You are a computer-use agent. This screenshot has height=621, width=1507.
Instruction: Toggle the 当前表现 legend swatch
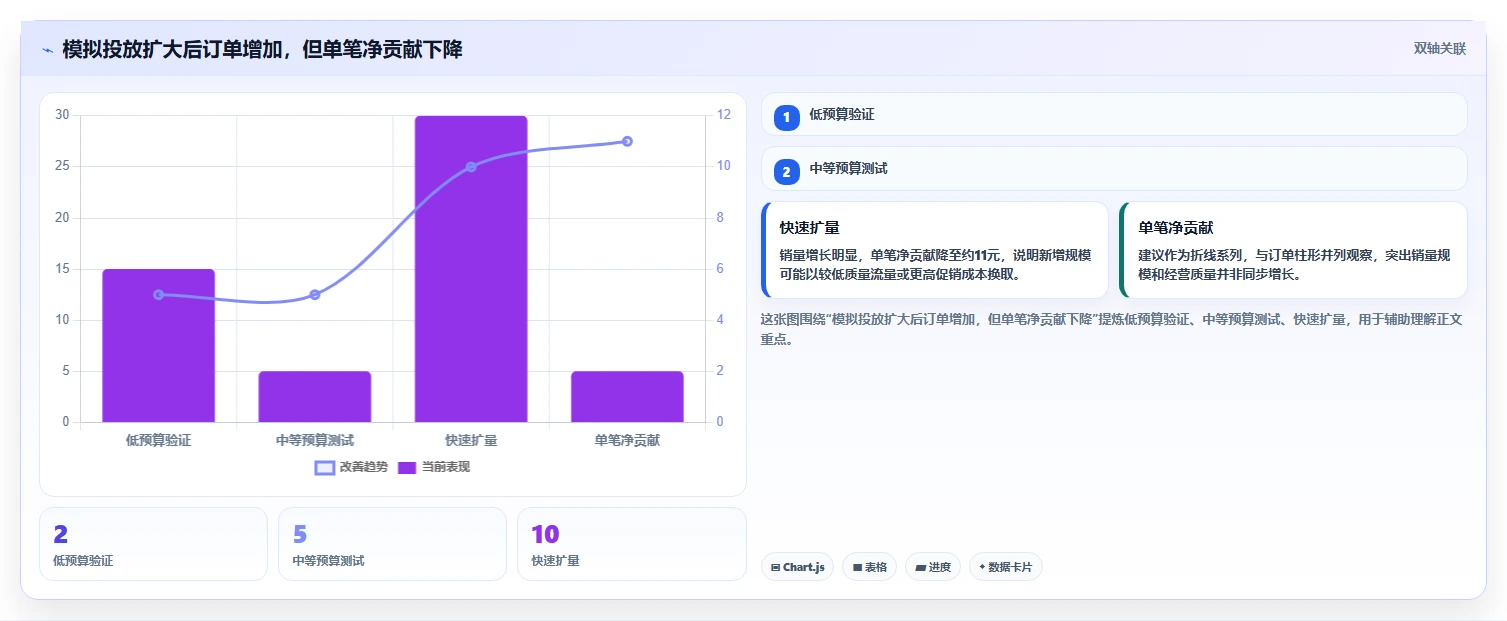click(407, 467)
